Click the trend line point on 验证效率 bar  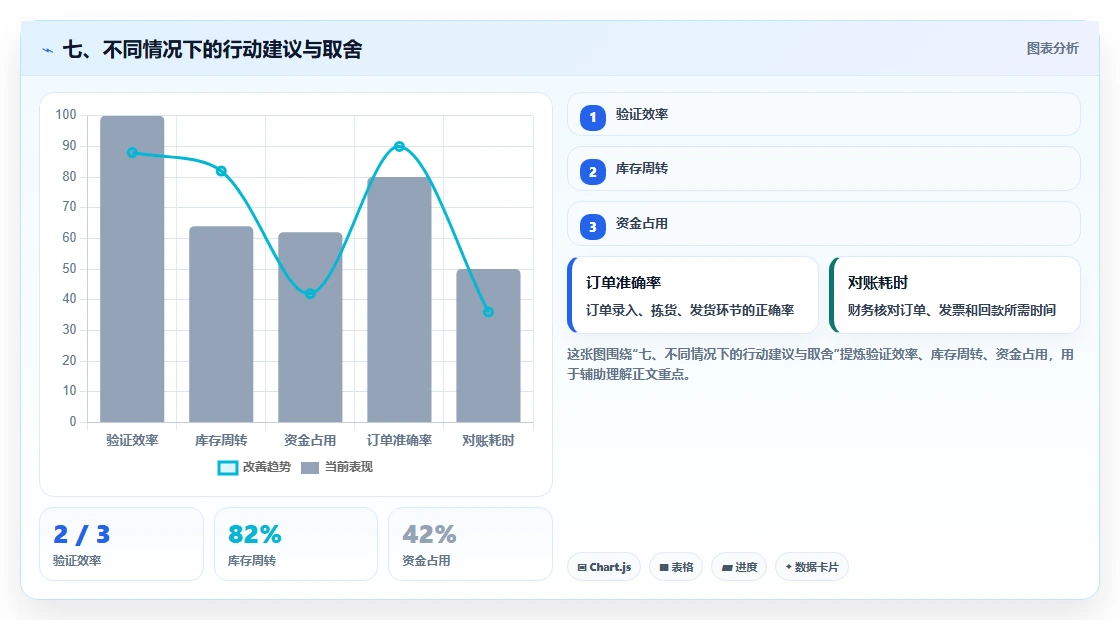point(132,153)
